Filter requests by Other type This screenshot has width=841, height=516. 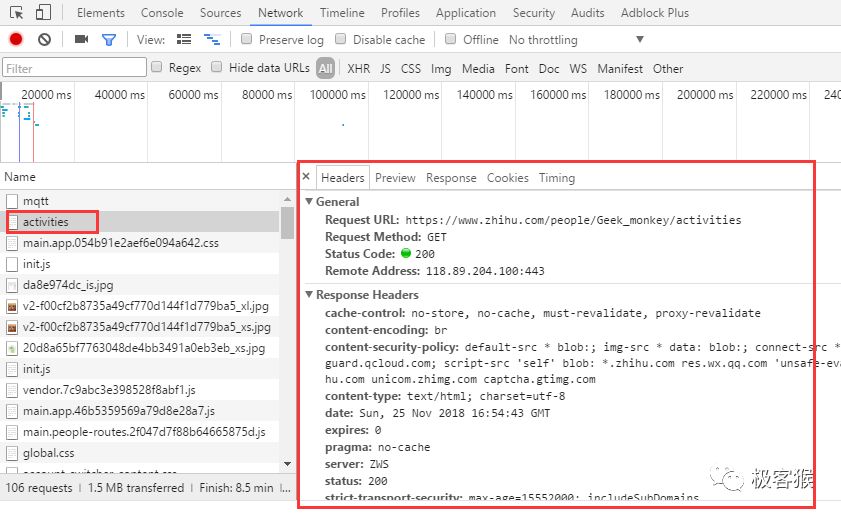668,69
